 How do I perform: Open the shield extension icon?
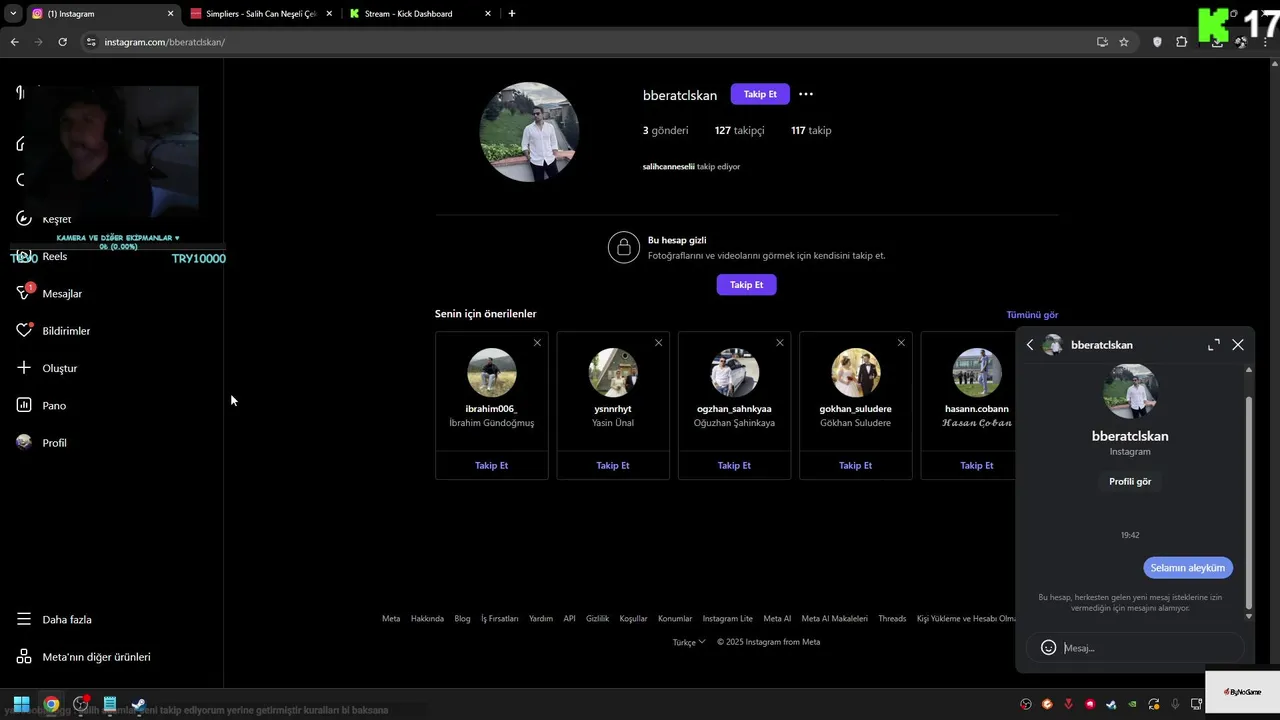(x=1157, y=42)
